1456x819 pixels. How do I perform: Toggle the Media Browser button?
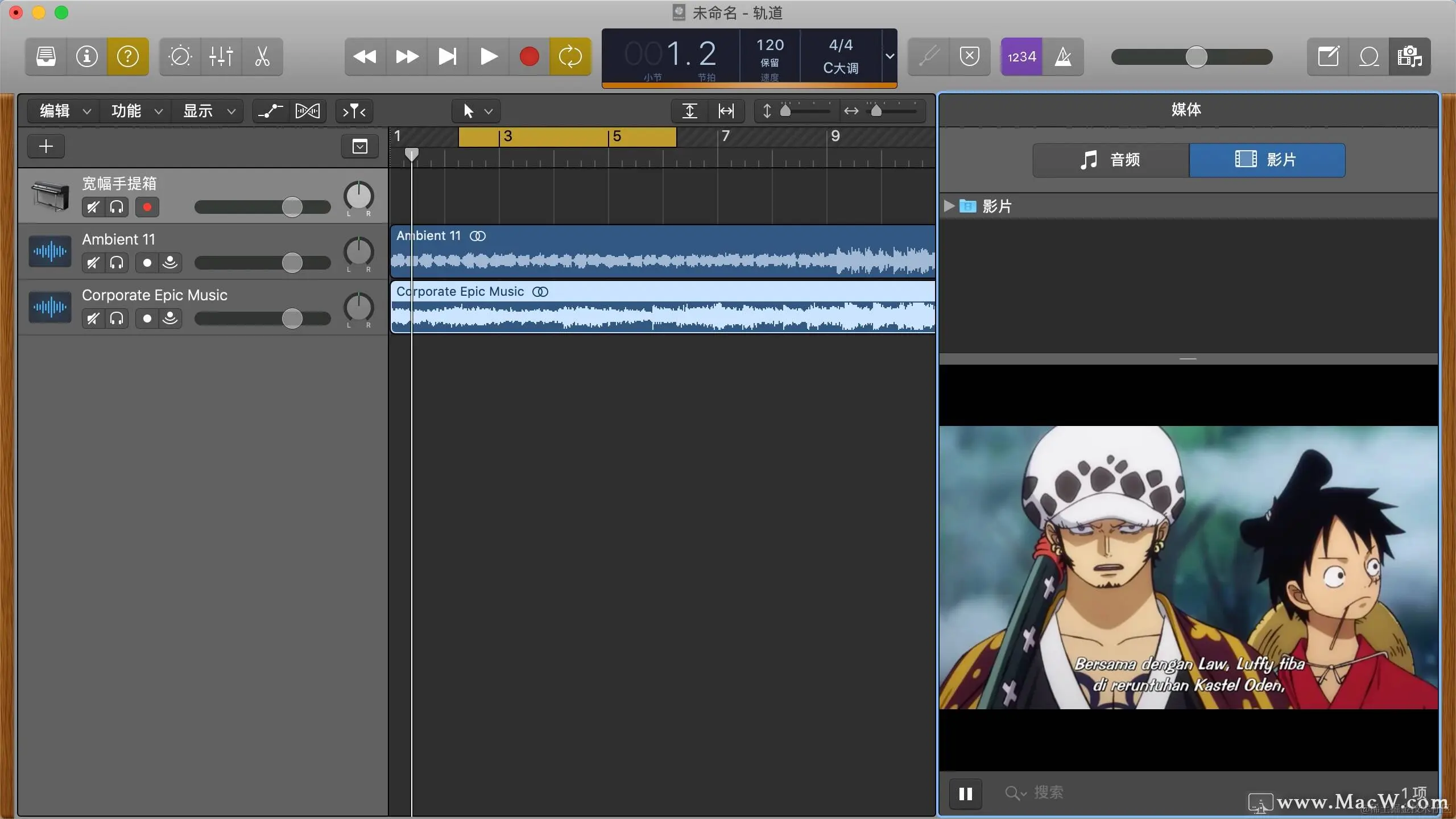pyautogui.click(x=1410, y=56)
